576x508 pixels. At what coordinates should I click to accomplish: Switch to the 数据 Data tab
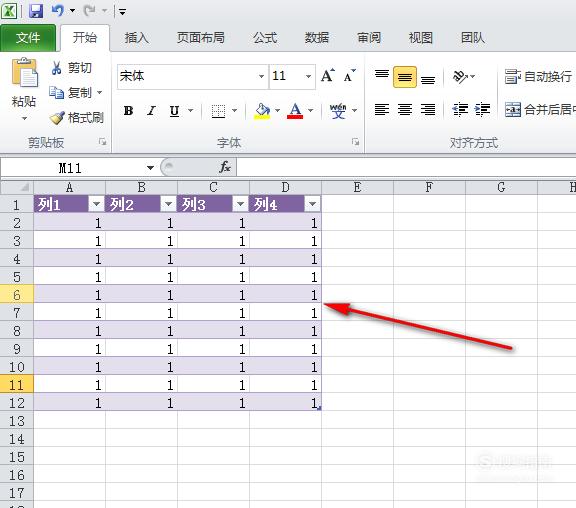(317, 38)
